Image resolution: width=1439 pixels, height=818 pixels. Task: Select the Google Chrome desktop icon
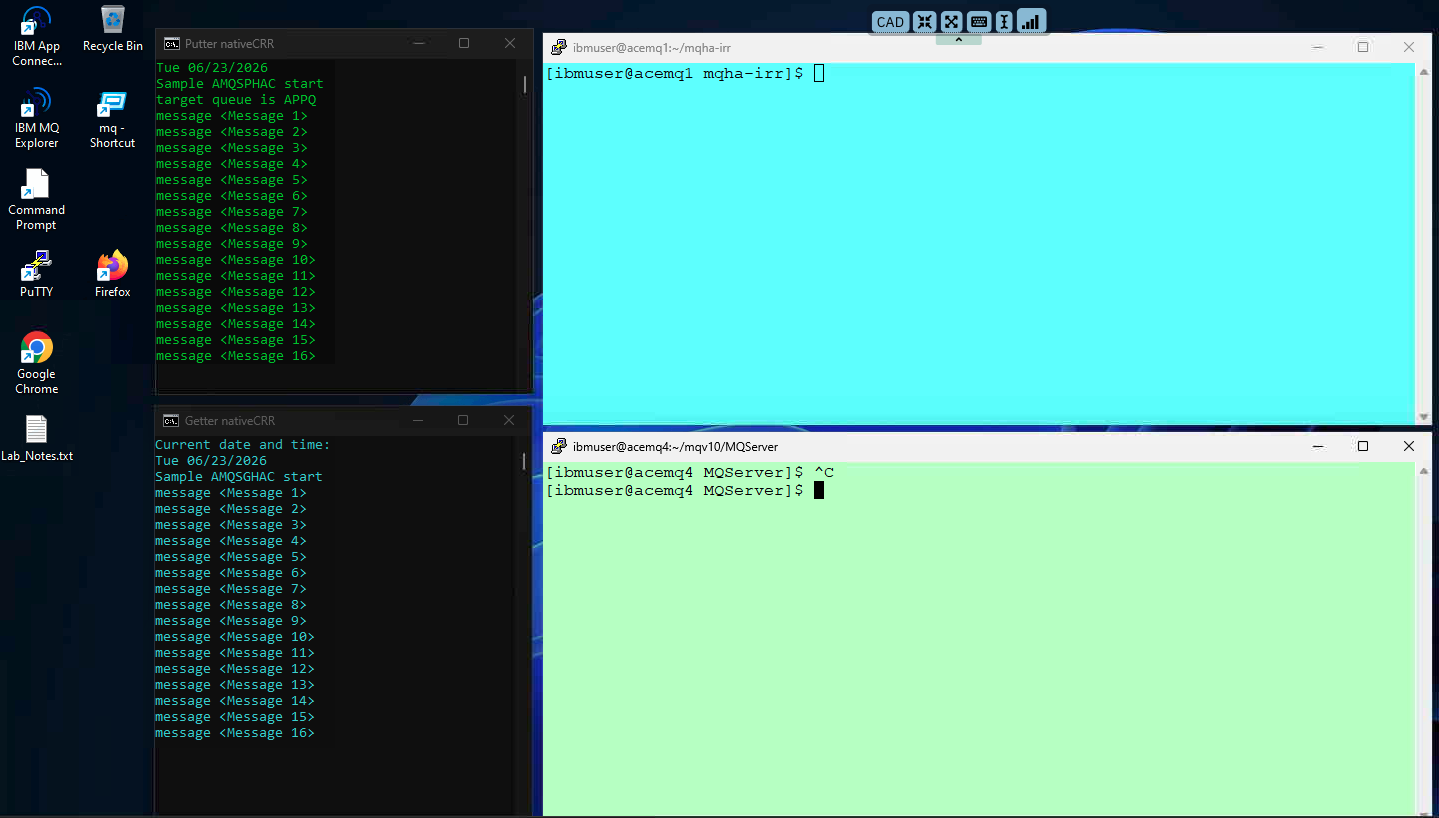click(x=36, y=363)
